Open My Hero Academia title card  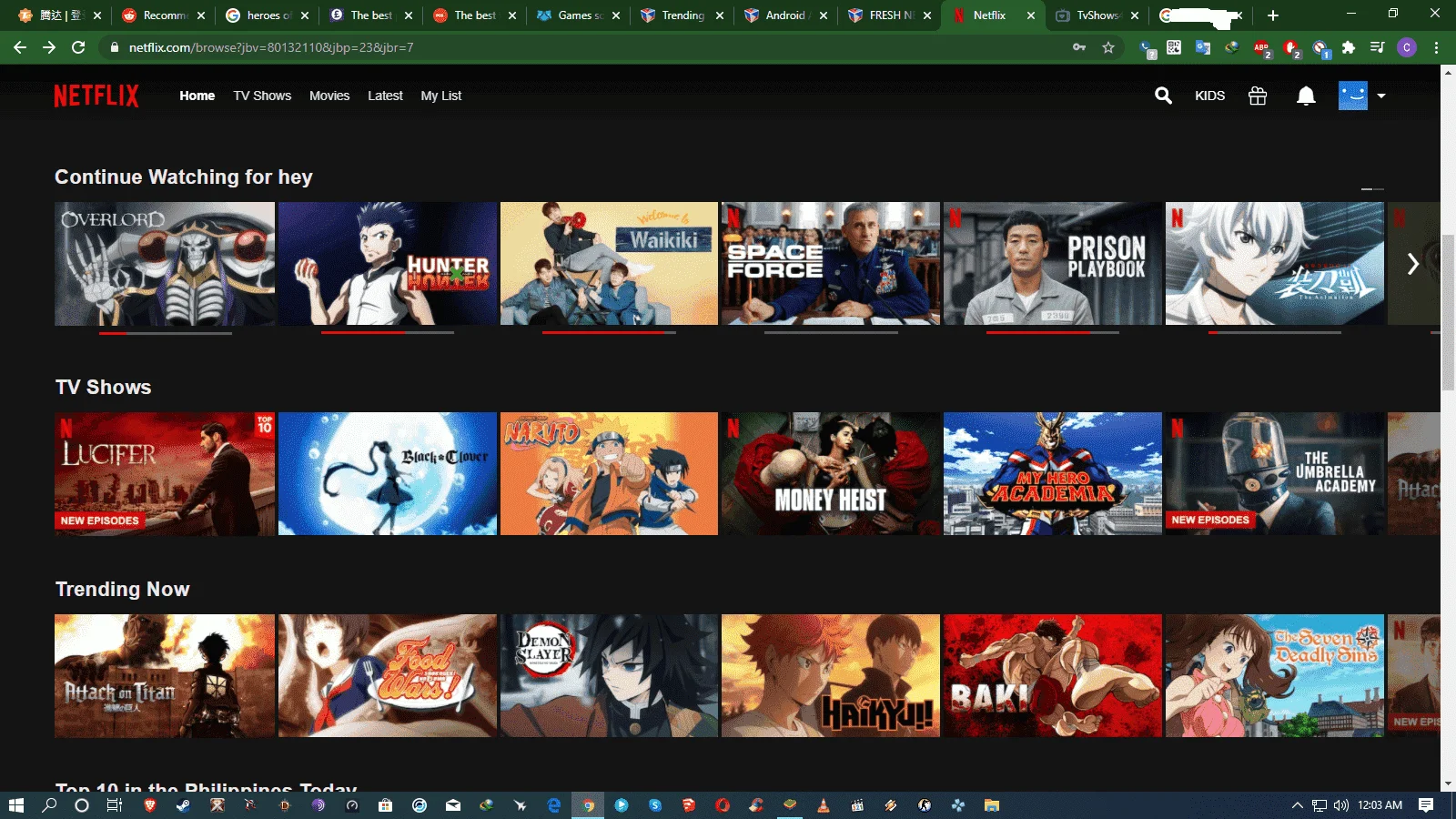tap(1053, 473)
